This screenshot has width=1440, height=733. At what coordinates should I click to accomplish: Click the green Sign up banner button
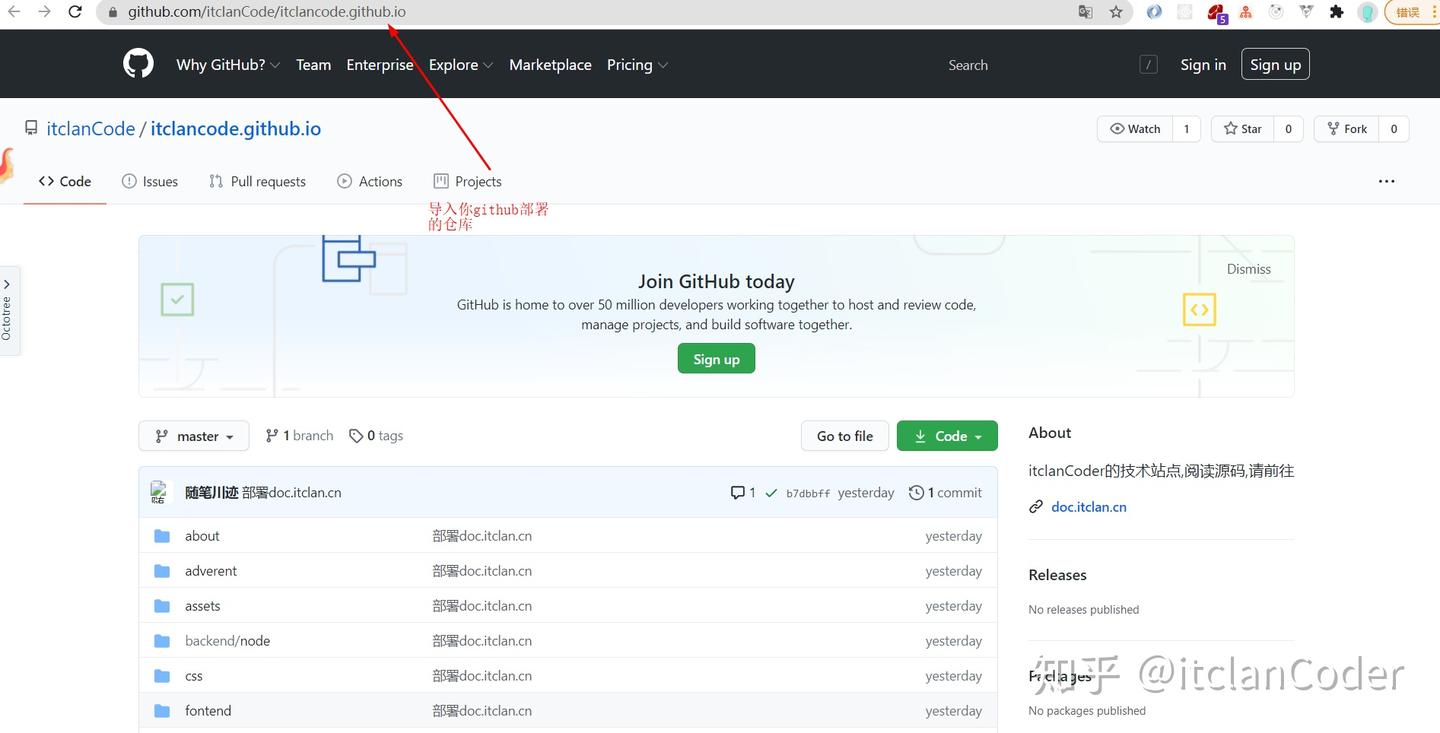[716, 359]
